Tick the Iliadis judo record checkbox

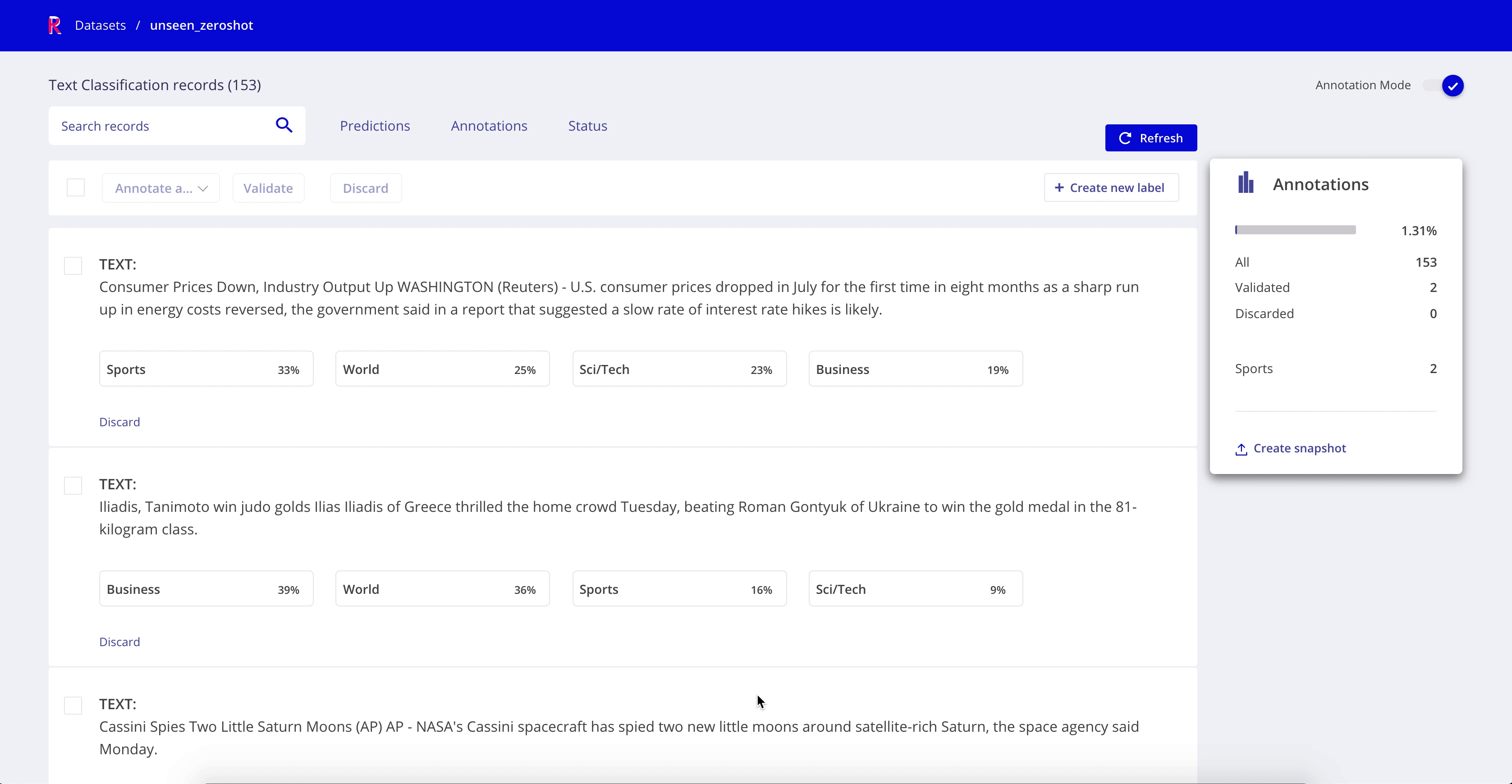point(73,486)
